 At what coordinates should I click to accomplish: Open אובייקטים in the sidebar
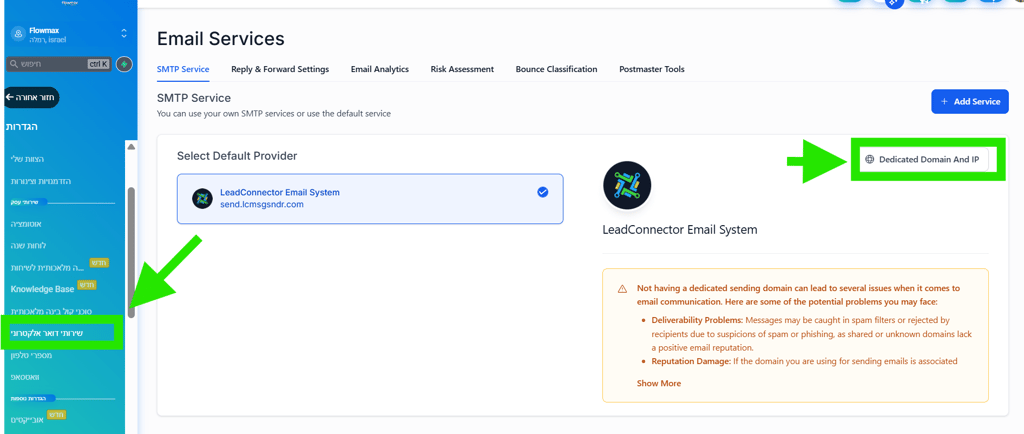pos(27,420)
